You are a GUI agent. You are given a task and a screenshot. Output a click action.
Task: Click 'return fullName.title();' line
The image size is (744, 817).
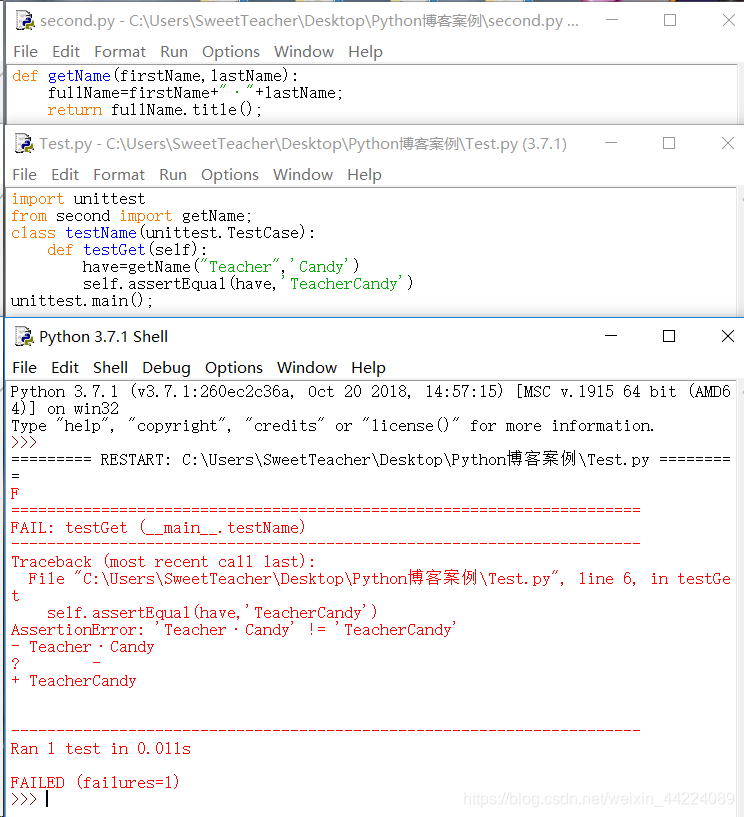coord(155,110)
